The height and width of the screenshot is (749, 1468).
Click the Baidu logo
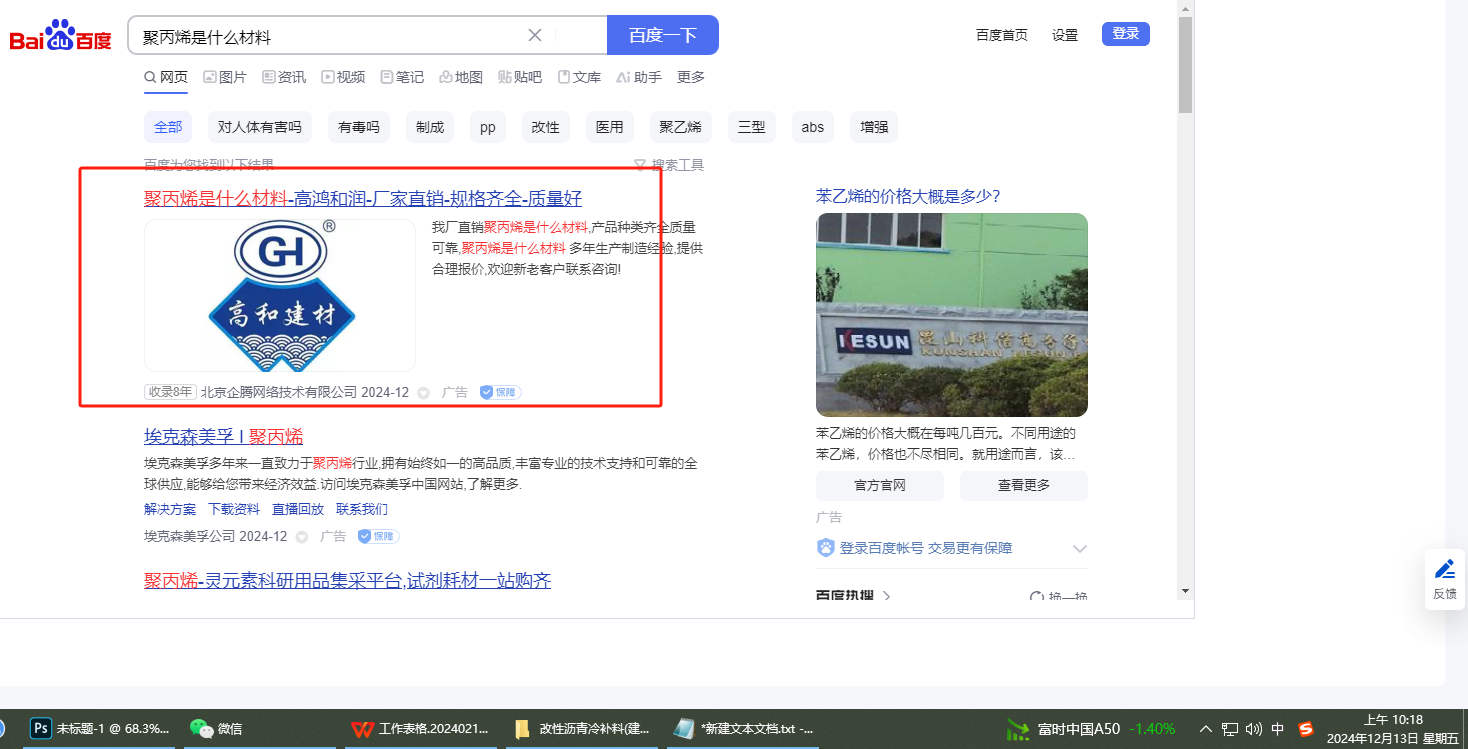61,37
